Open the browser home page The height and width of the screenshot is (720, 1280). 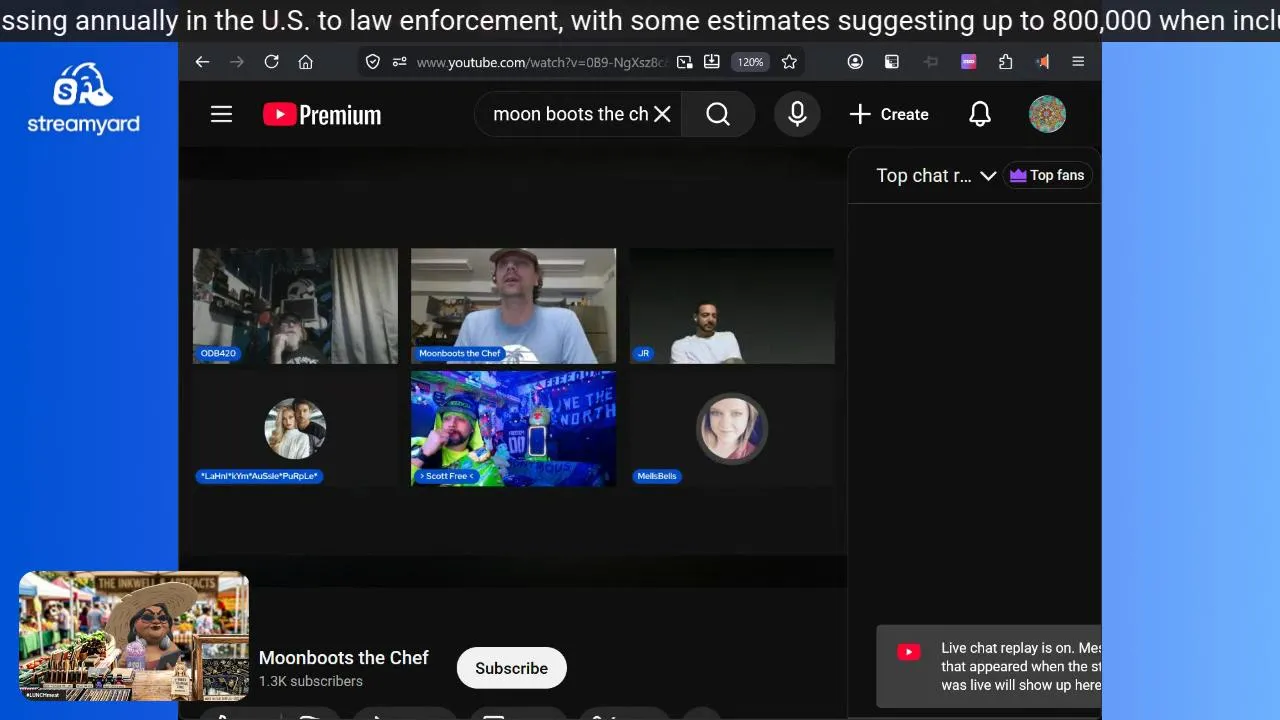[x=306, y=62]
